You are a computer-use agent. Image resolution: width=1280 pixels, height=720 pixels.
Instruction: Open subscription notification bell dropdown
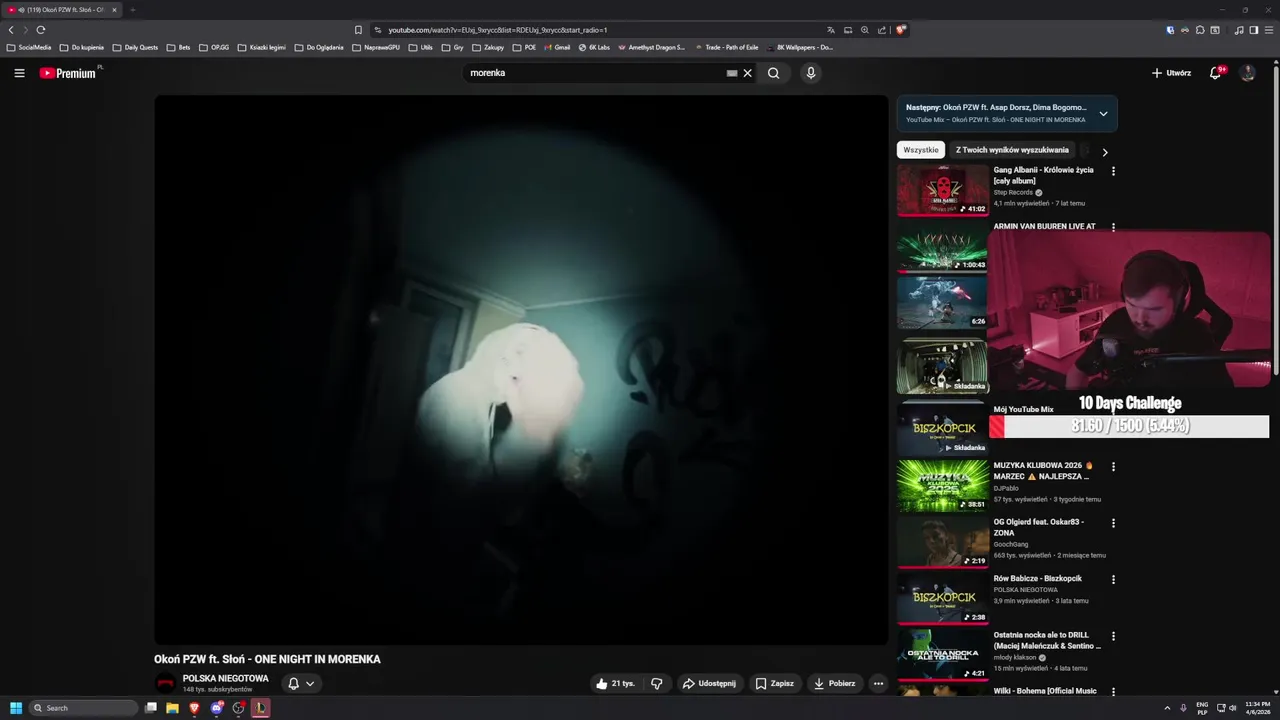301,684
